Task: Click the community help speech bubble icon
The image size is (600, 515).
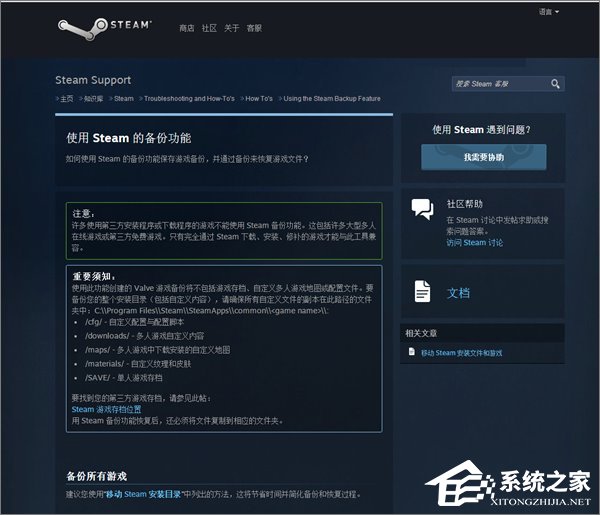Action: (x=422, y=209)
